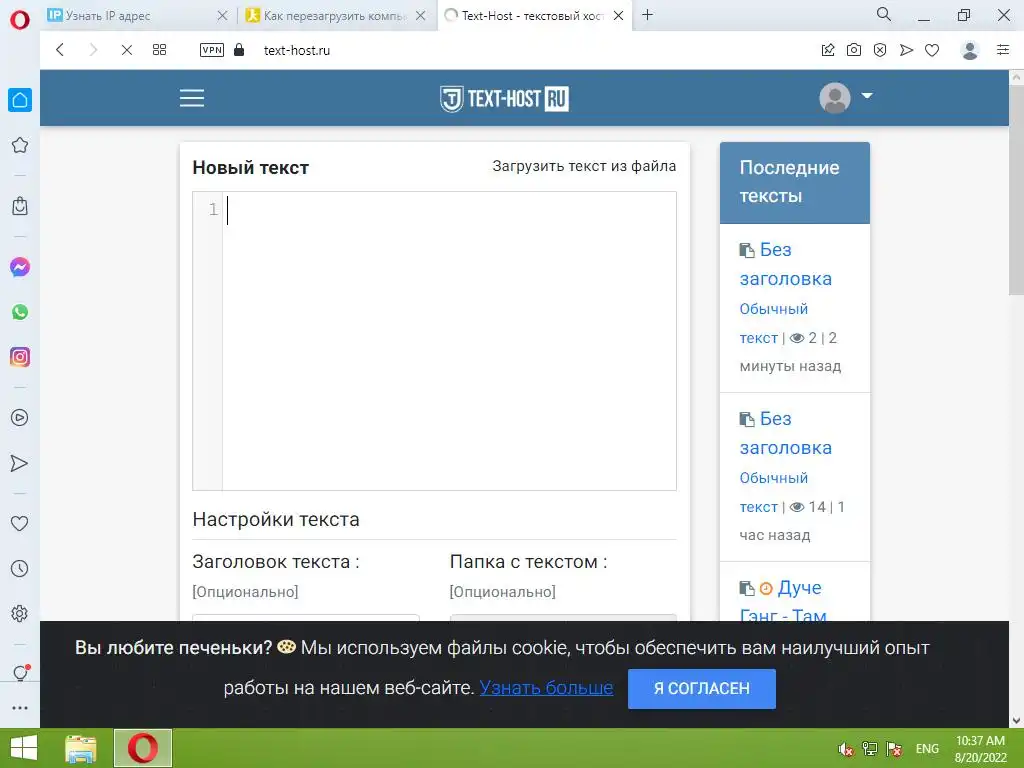
Task: Open the taskbar clock and date
Action: pyautogui.click(x=980, y=749)
